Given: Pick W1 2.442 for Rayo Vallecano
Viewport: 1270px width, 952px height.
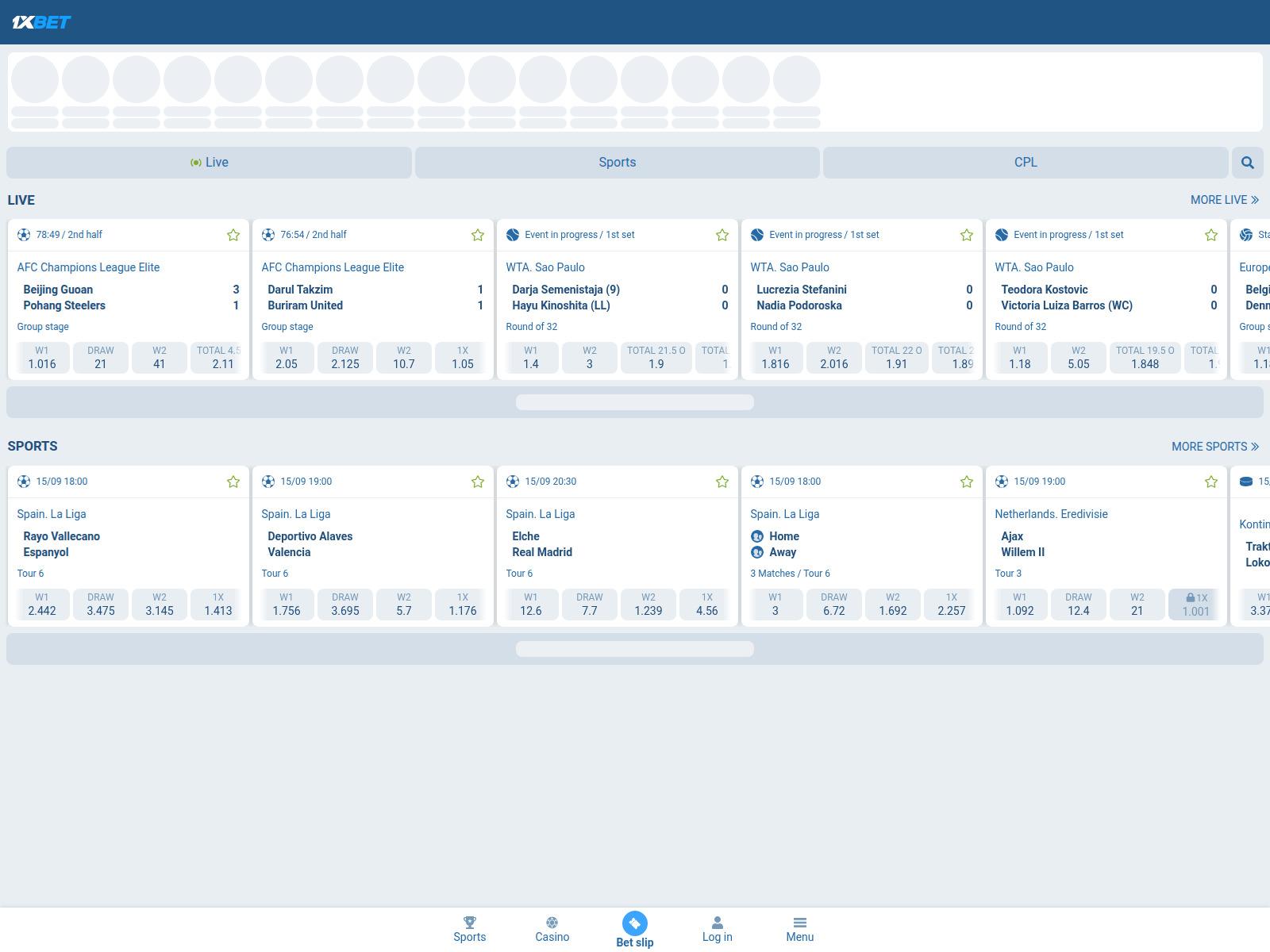Looking at the screenshot, I should [x=42, y=605].
